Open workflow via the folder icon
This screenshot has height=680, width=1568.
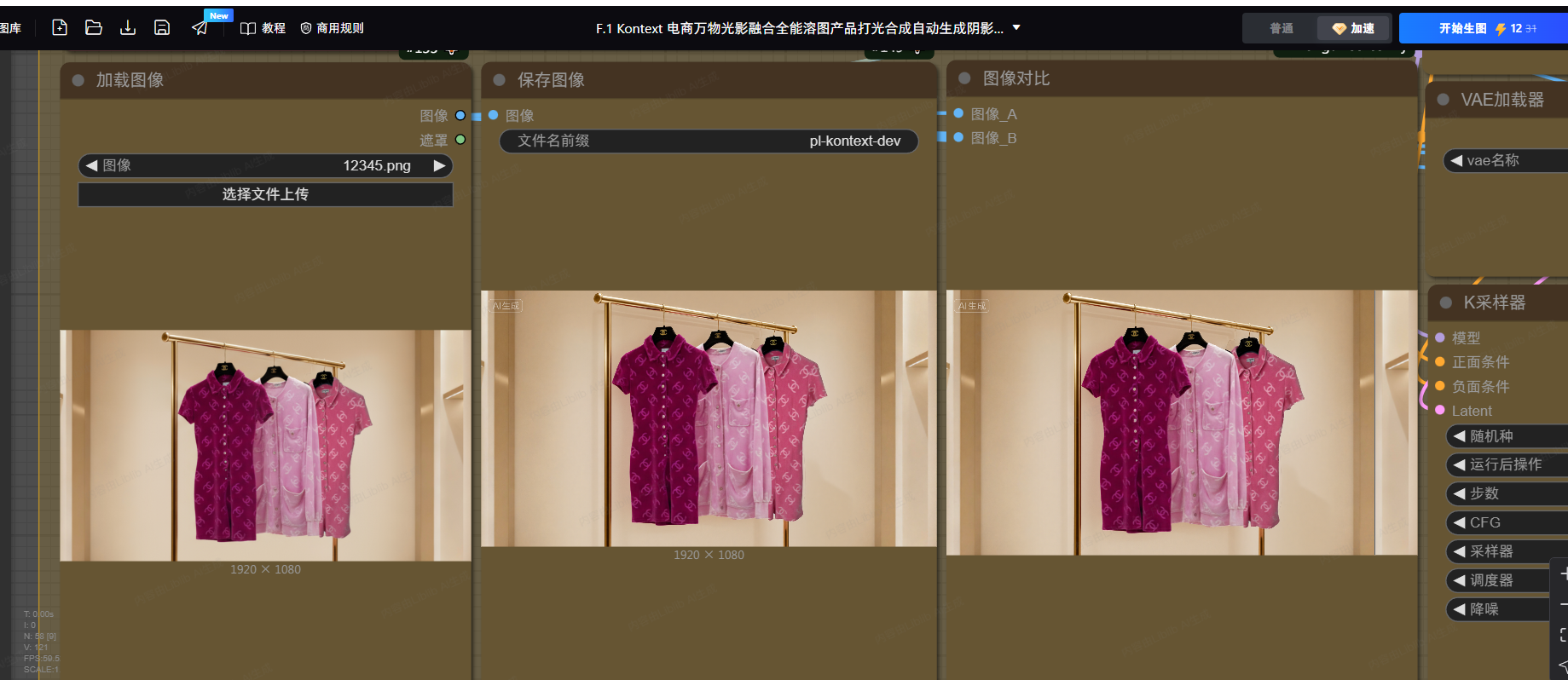(94, 28)
